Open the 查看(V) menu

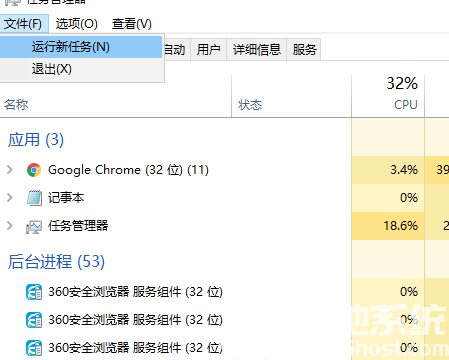click(132, 24)
